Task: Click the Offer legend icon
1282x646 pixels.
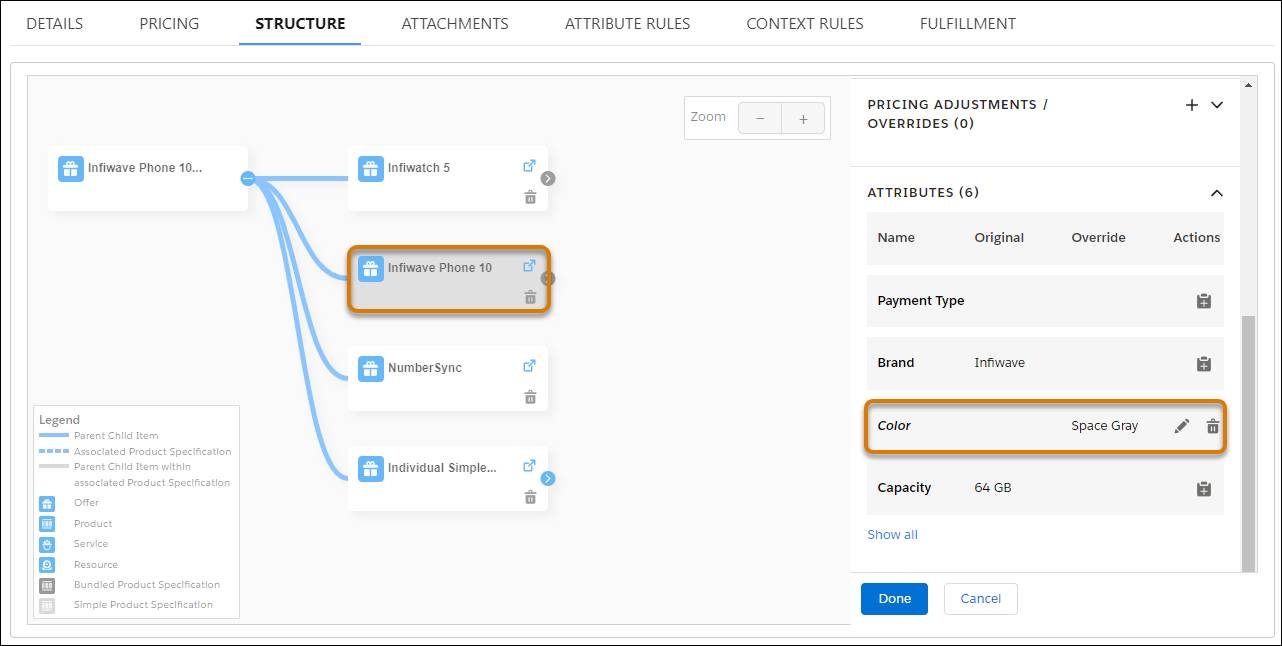Action: pos(47,503)
